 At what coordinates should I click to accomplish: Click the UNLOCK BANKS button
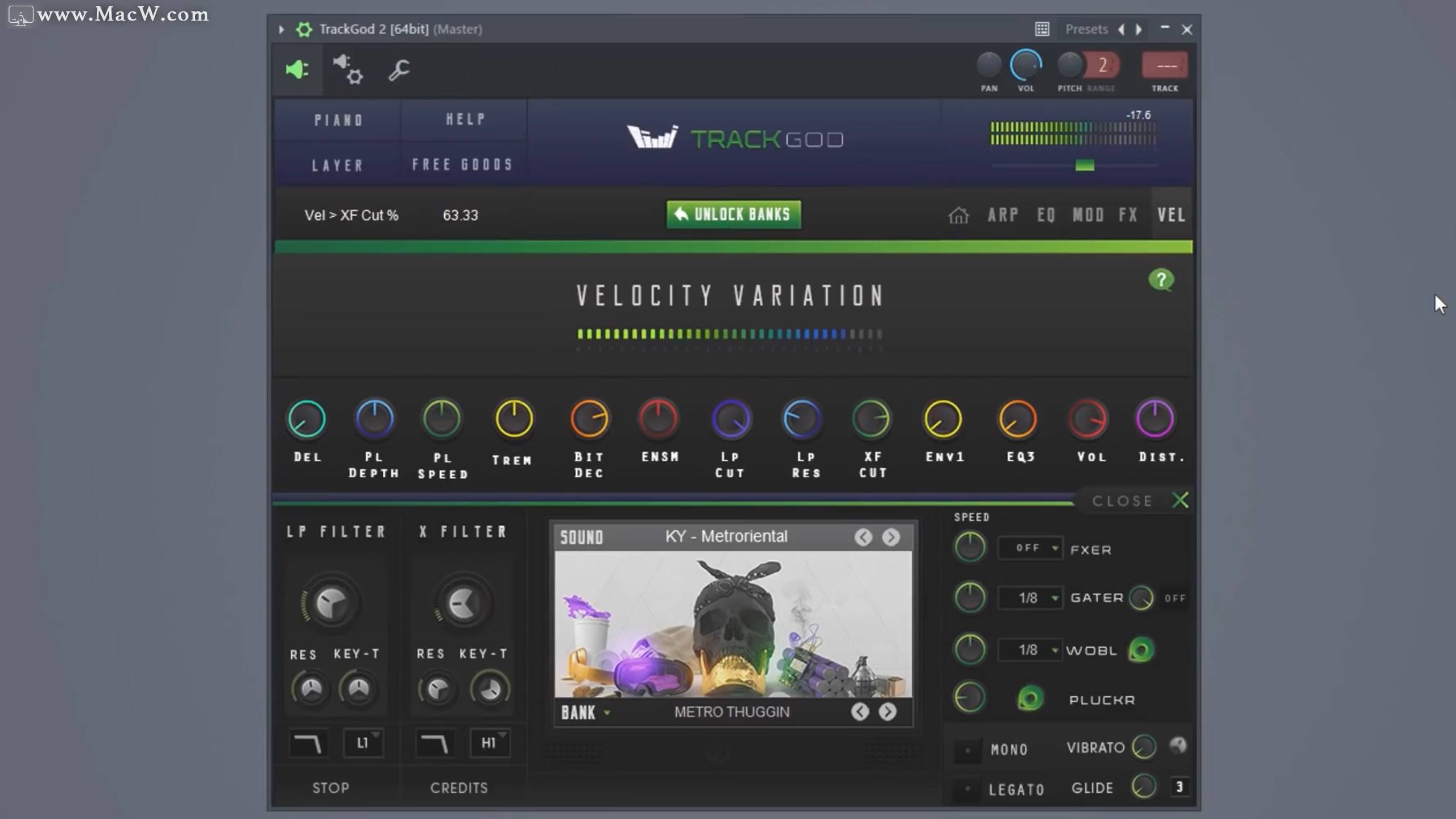tap(734, 214)
